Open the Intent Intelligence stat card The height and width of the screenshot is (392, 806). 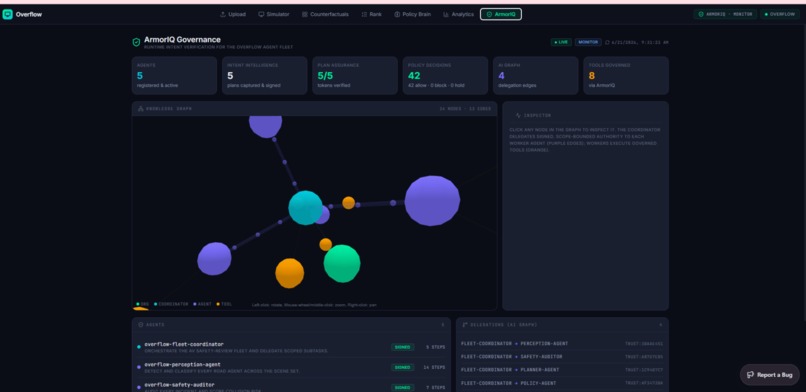[x=265, y=76]
